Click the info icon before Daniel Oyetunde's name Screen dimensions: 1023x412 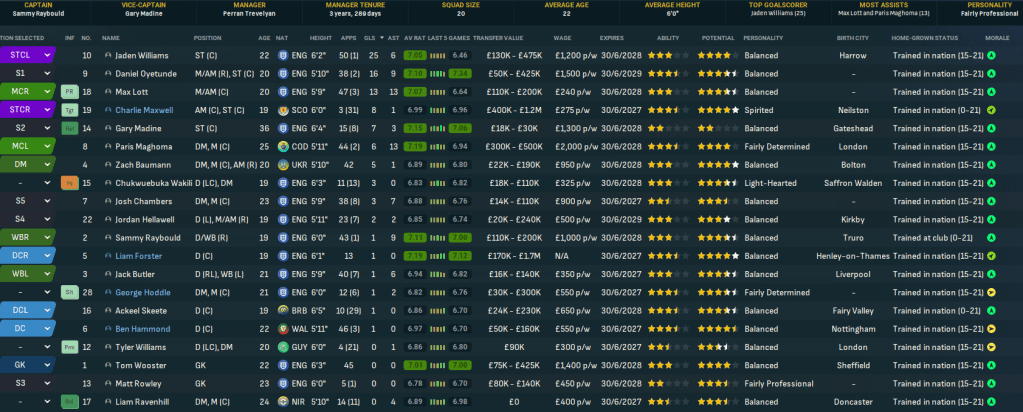coord(107,74)
